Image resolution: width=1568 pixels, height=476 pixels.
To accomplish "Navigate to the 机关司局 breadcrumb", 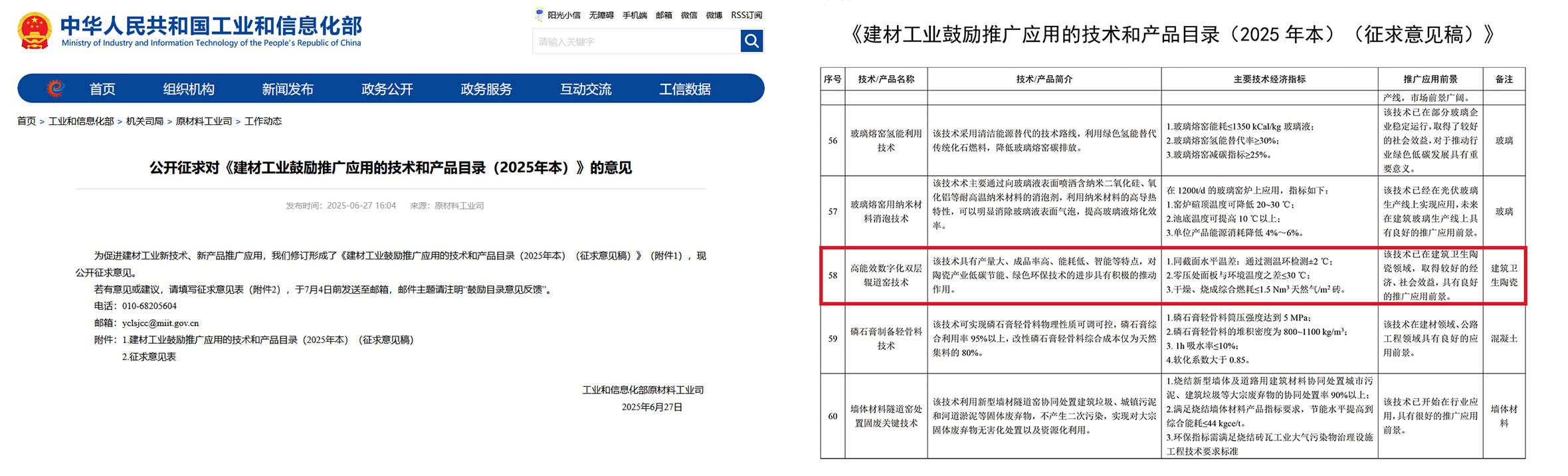I will pos(145,121).
